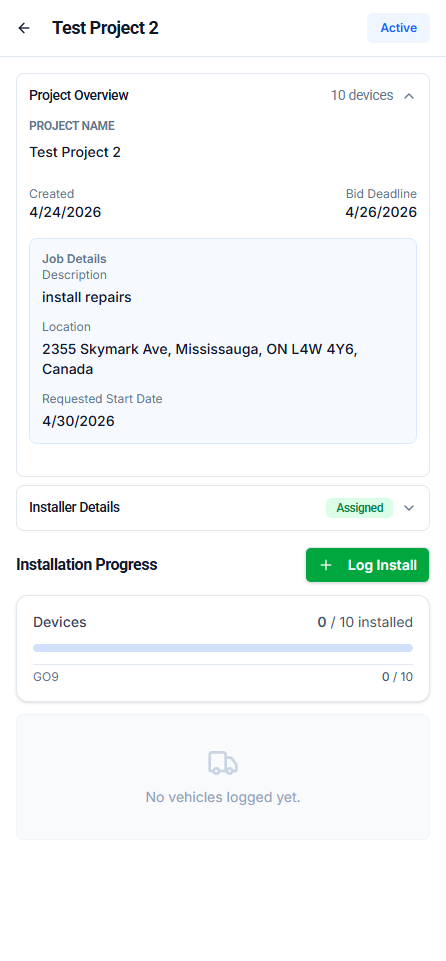This screenshot has height=961, width=446.
Task: Click the Bid Deadline date 4/26/2026
Action: click(x=381, y=213)
